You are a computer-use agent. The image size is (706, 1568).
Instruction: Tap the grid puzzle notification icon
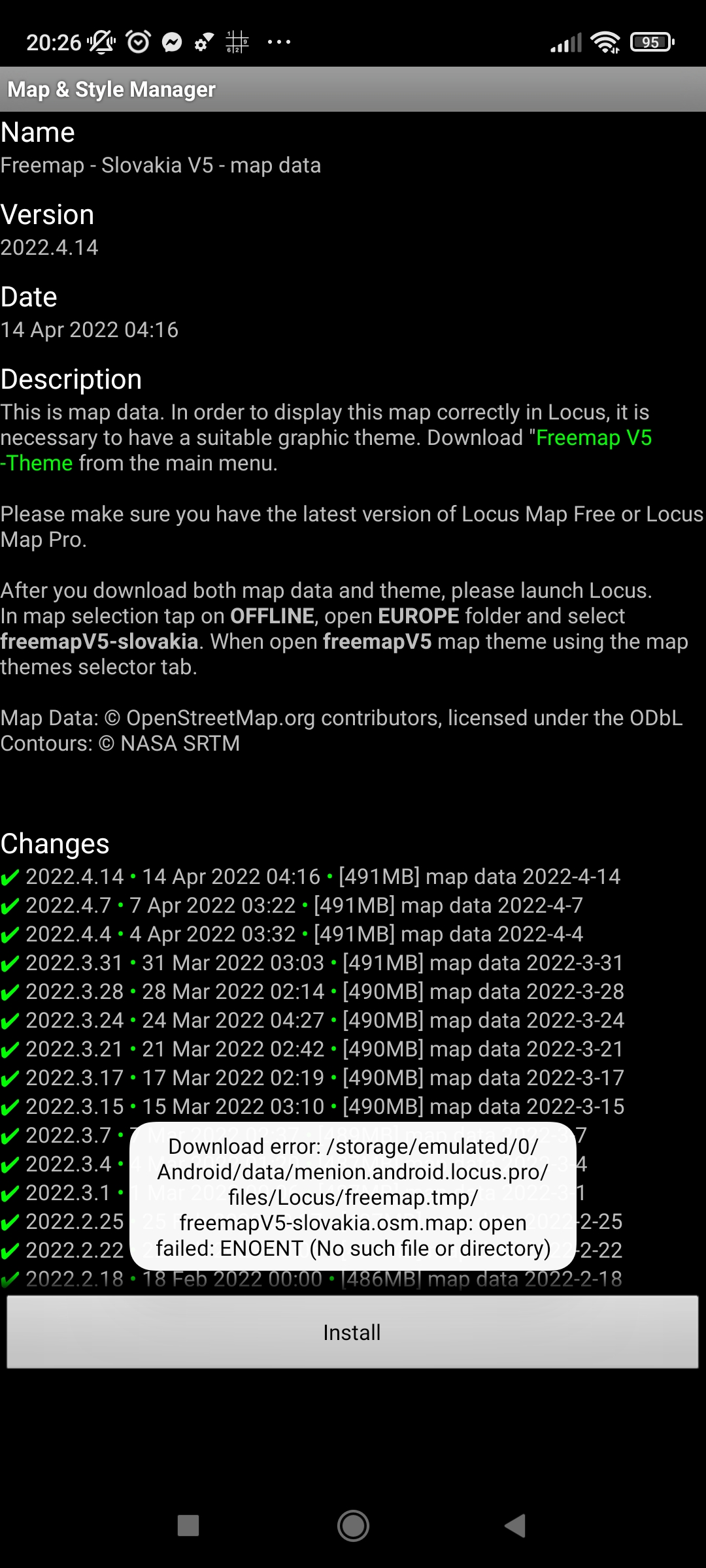[237, 42]
